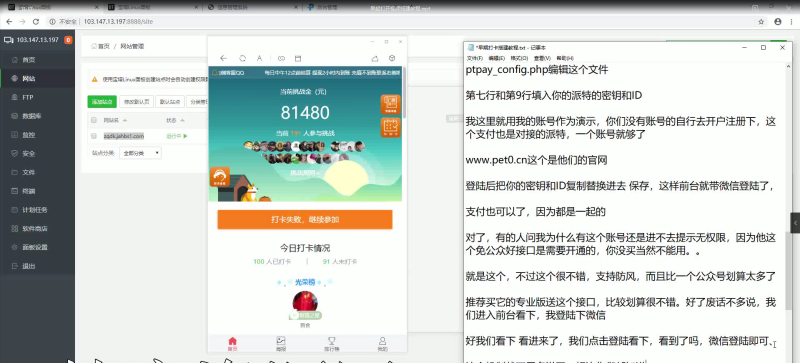Click the refresh icon in the mobile preview window

point(243,58)
